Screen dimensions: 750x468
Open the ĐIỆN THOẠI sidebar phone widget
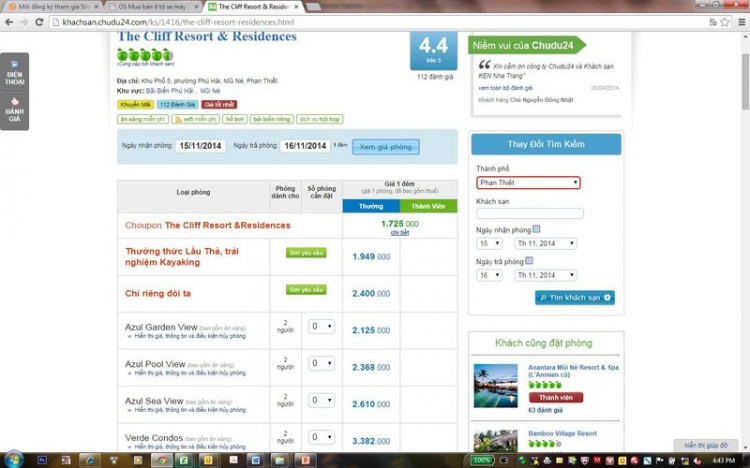coord(14,73)
